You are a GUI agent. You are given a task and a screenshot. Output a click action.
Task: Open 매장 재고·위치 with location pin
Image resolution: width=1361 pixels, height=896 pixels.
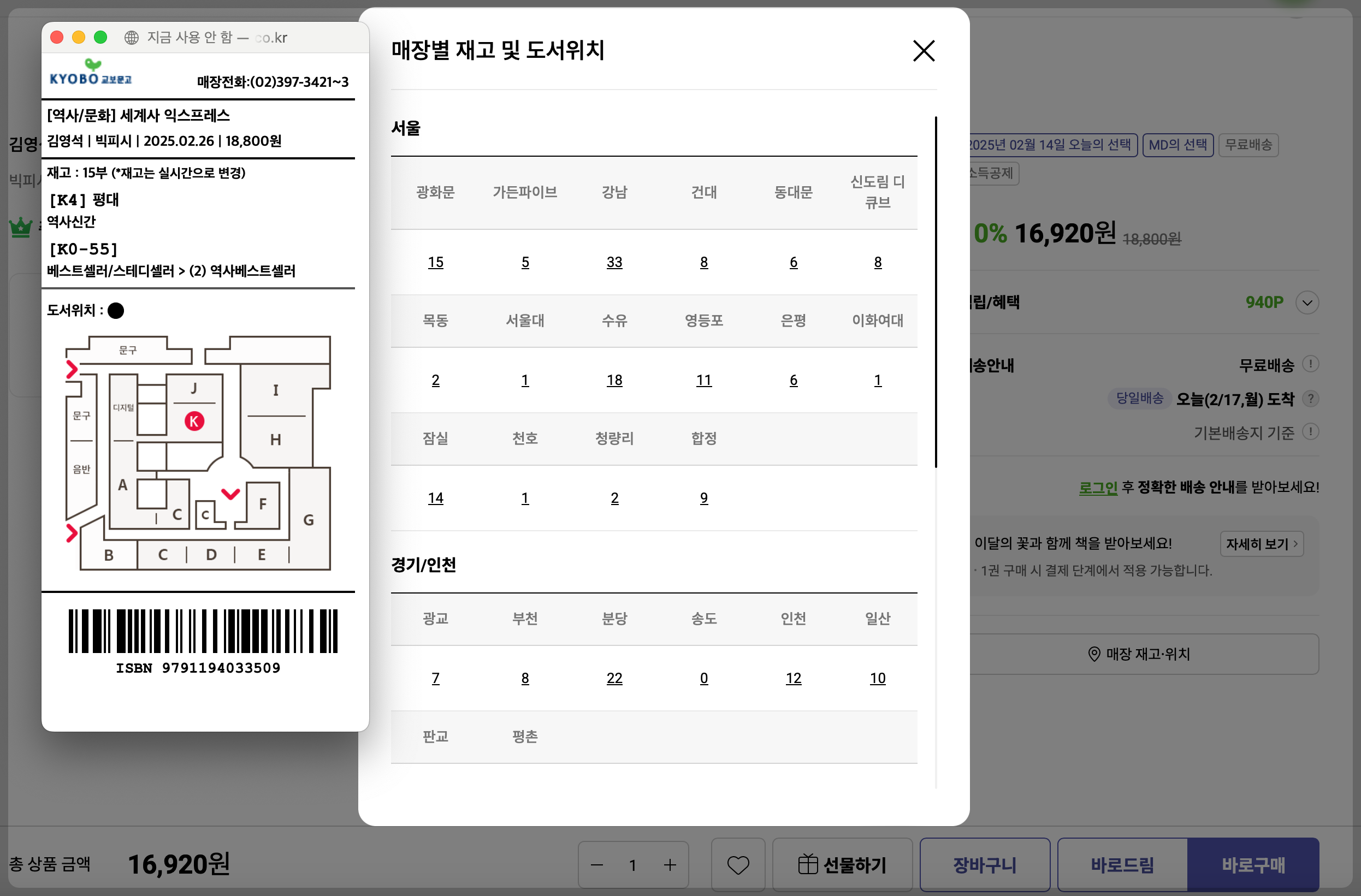click(1139, 654)
